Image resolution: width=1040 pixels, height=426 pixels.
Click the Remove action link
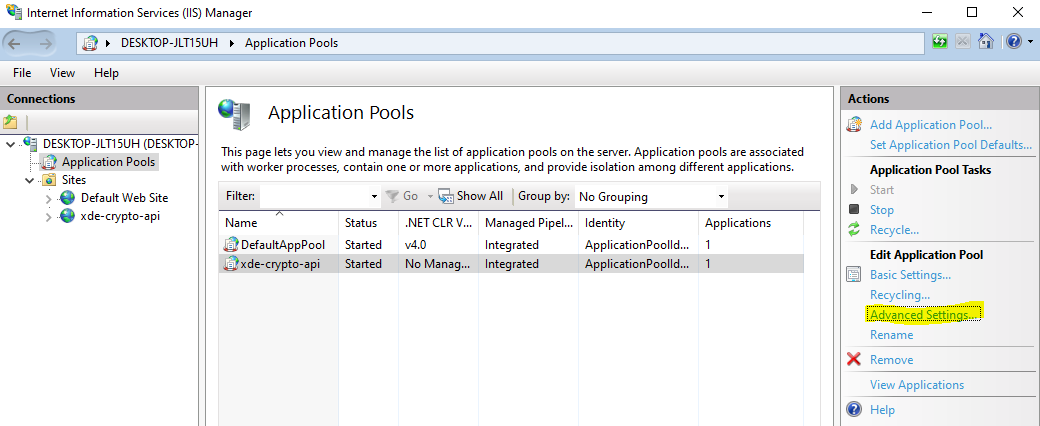[x=891, y=360]
